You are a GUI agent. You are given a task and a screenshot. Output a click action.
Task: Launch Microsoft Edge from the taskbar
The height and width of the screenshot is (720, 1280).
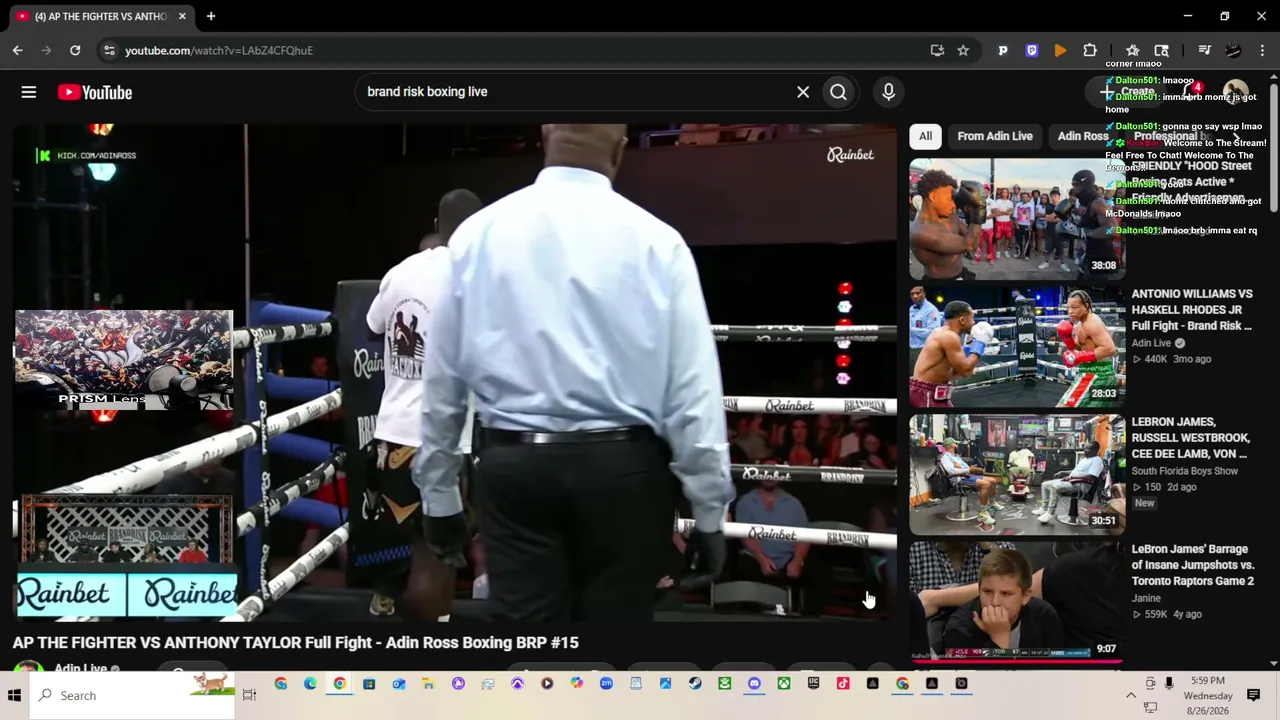click(x=310, y=684)
